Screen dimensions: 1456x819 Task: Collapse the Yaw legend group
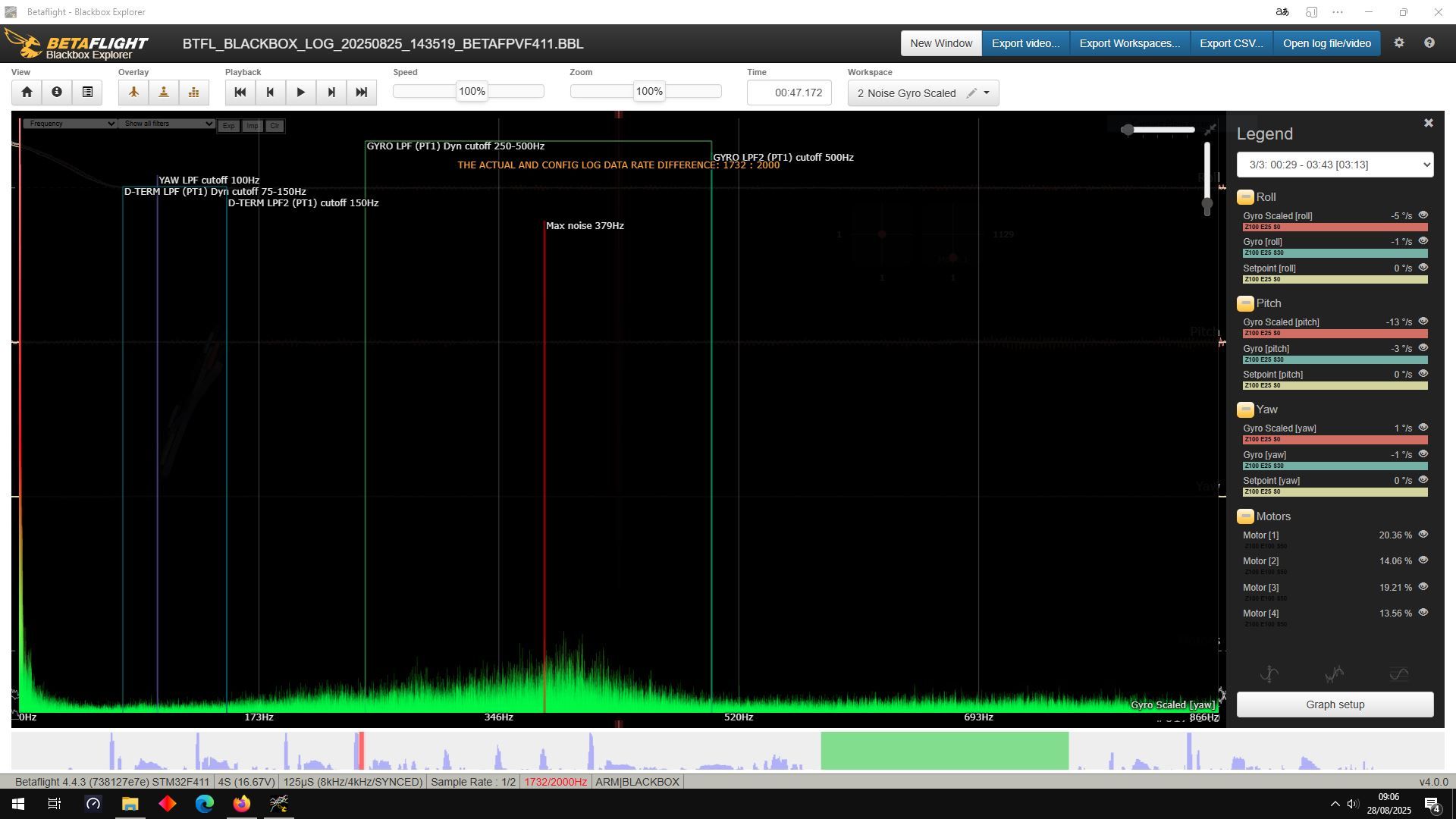click(x=1245, y=410)
